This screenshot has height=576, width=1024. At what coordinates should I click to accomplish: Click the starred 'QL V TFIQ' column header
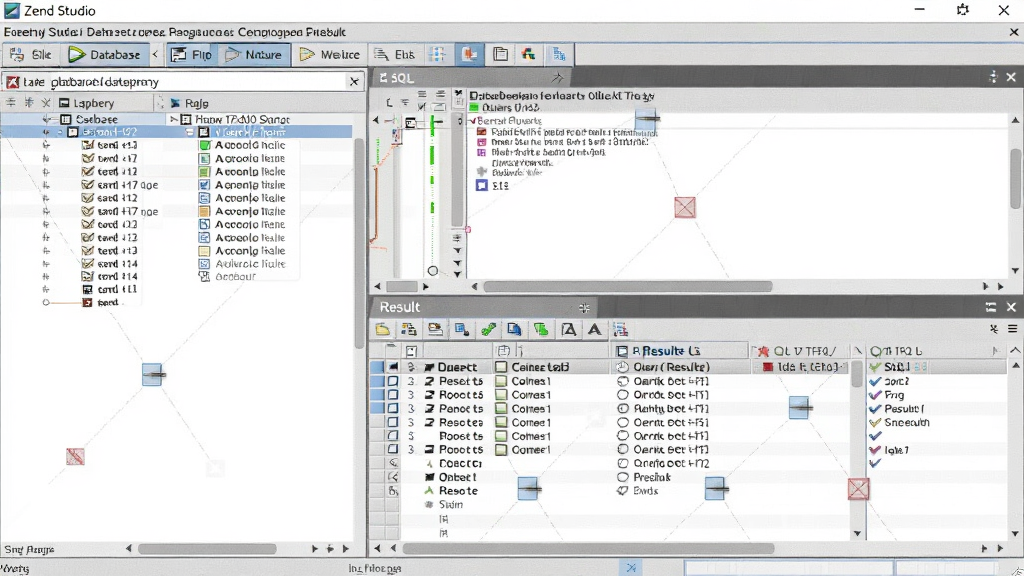pos(802,351)
